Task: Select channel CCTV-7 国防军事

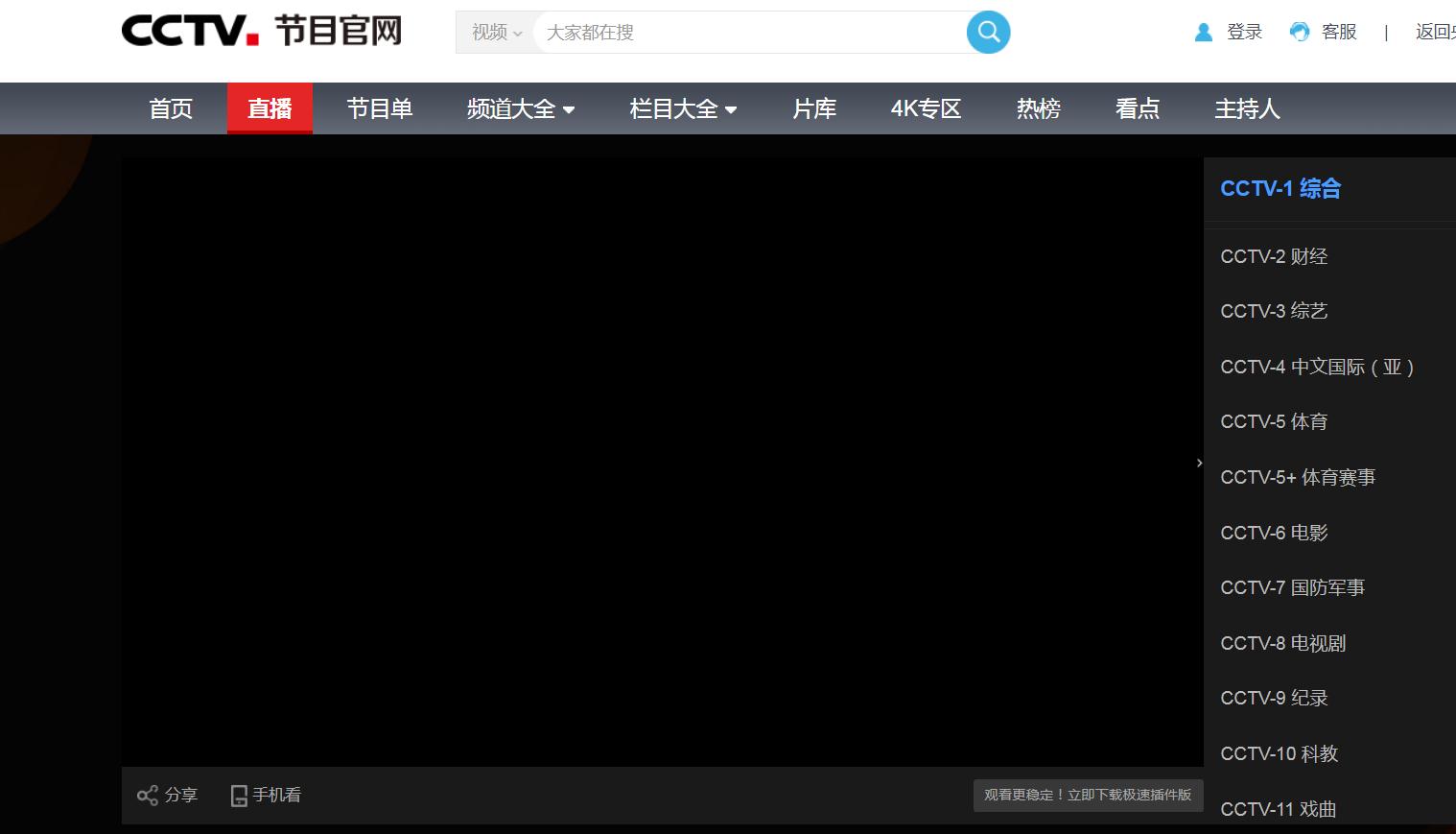Action: point(1292,587)
